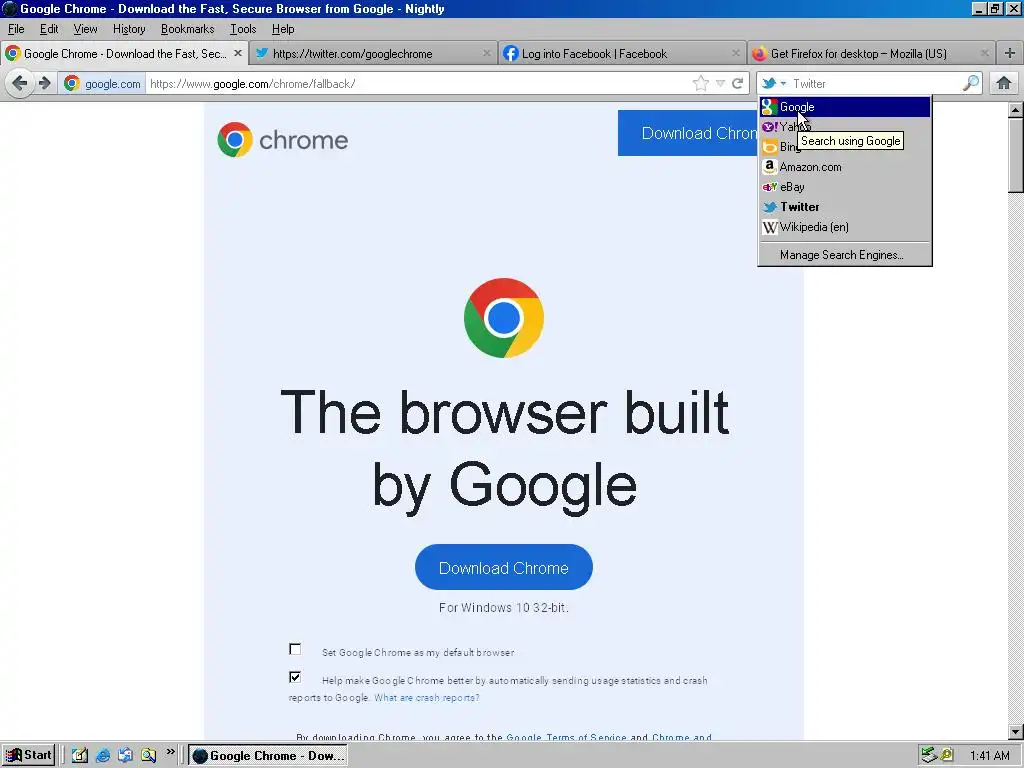Select Yahoo search engine
The image size is (1024, 768).
[x=845, y=127]
